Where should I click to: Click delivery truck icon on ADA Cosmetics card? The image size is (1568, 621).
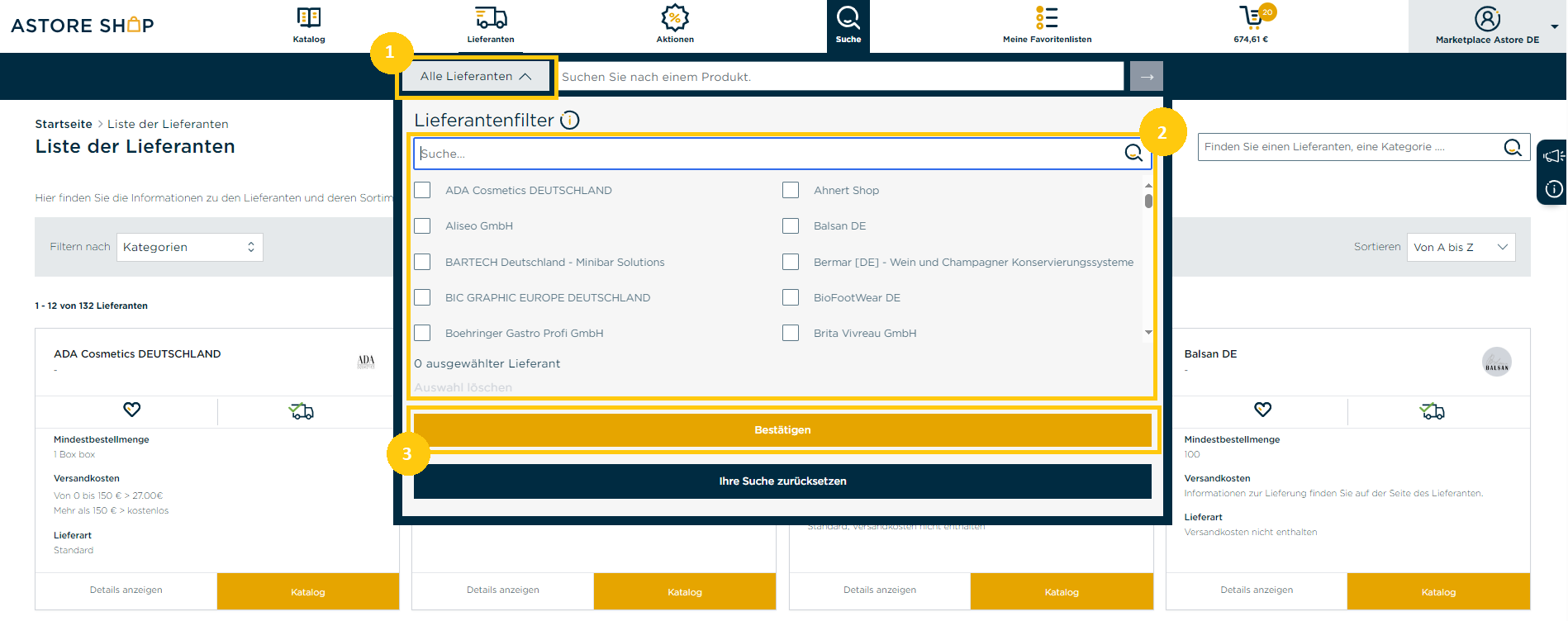[302, 410]
